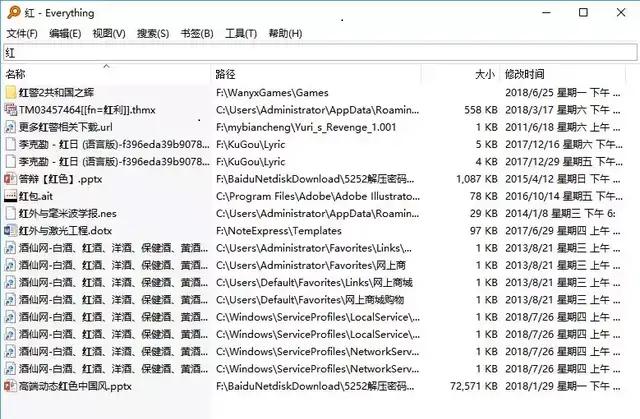Image resolution: width=640 pixels, height=419 pixels.
Task: Select file name 红外与毫米波学报.nes
Action: tap(68, 213)
